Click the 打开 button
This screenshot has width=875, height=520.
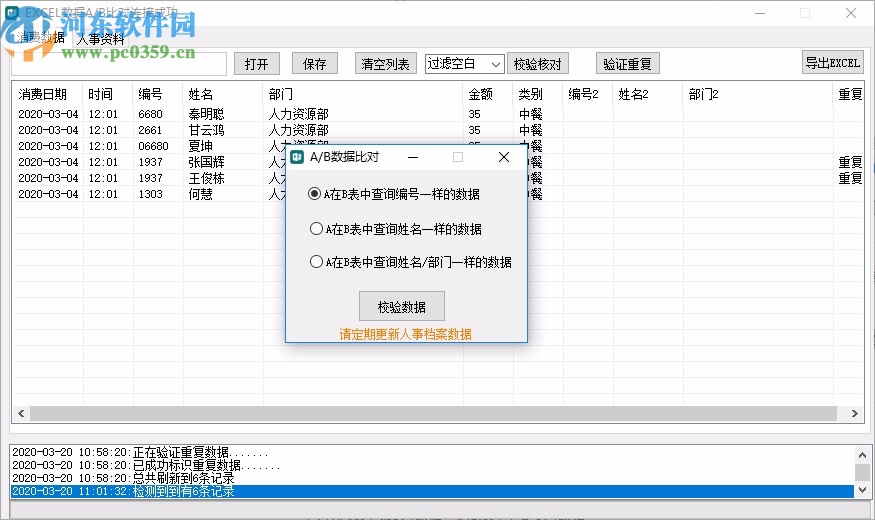point(257,64)
